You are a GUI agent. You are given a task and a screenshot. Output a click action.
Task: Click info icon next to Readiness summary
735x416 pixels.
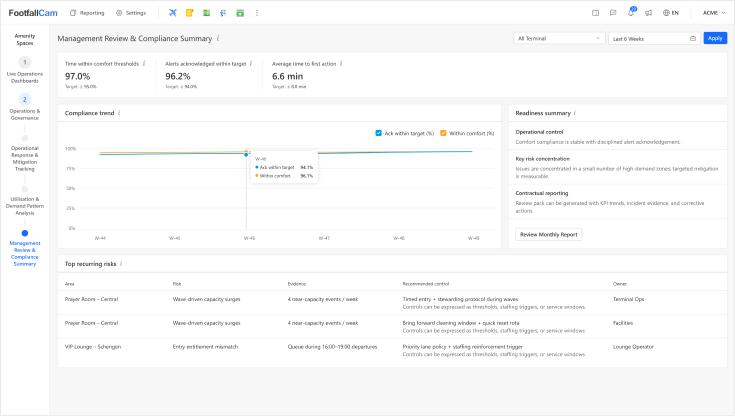pos(573,113)
